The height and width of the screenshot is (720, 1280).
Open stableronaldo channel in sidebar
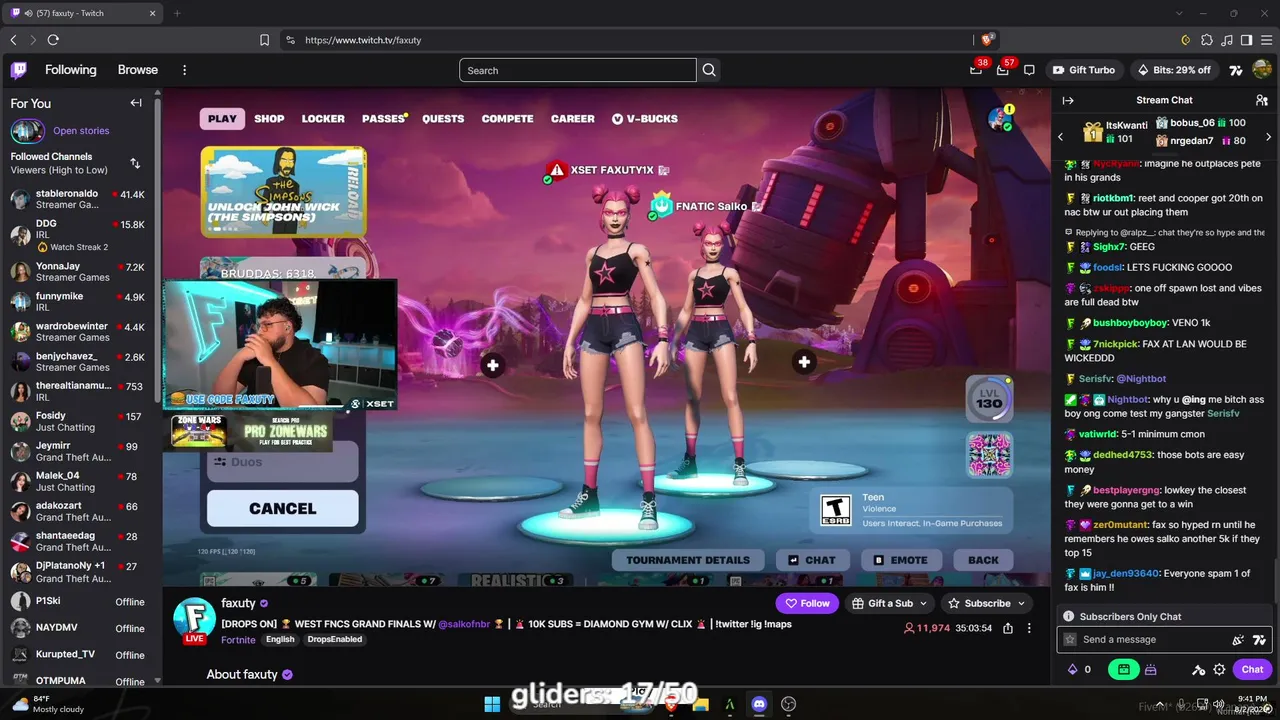tap(77, 199)
